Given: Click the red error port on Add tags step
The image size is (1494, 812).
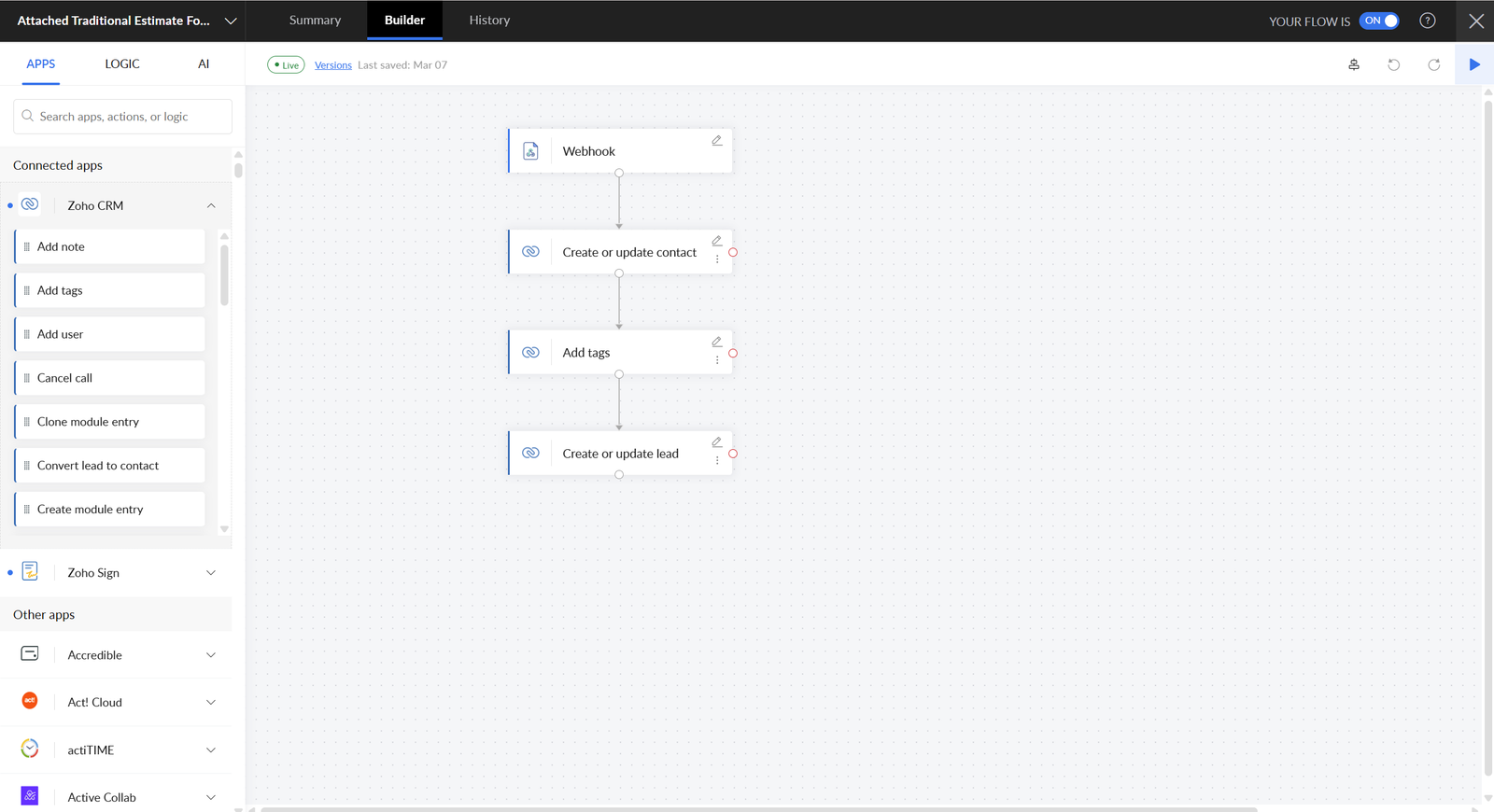Looking at the screenshot, I should point(733,353).
